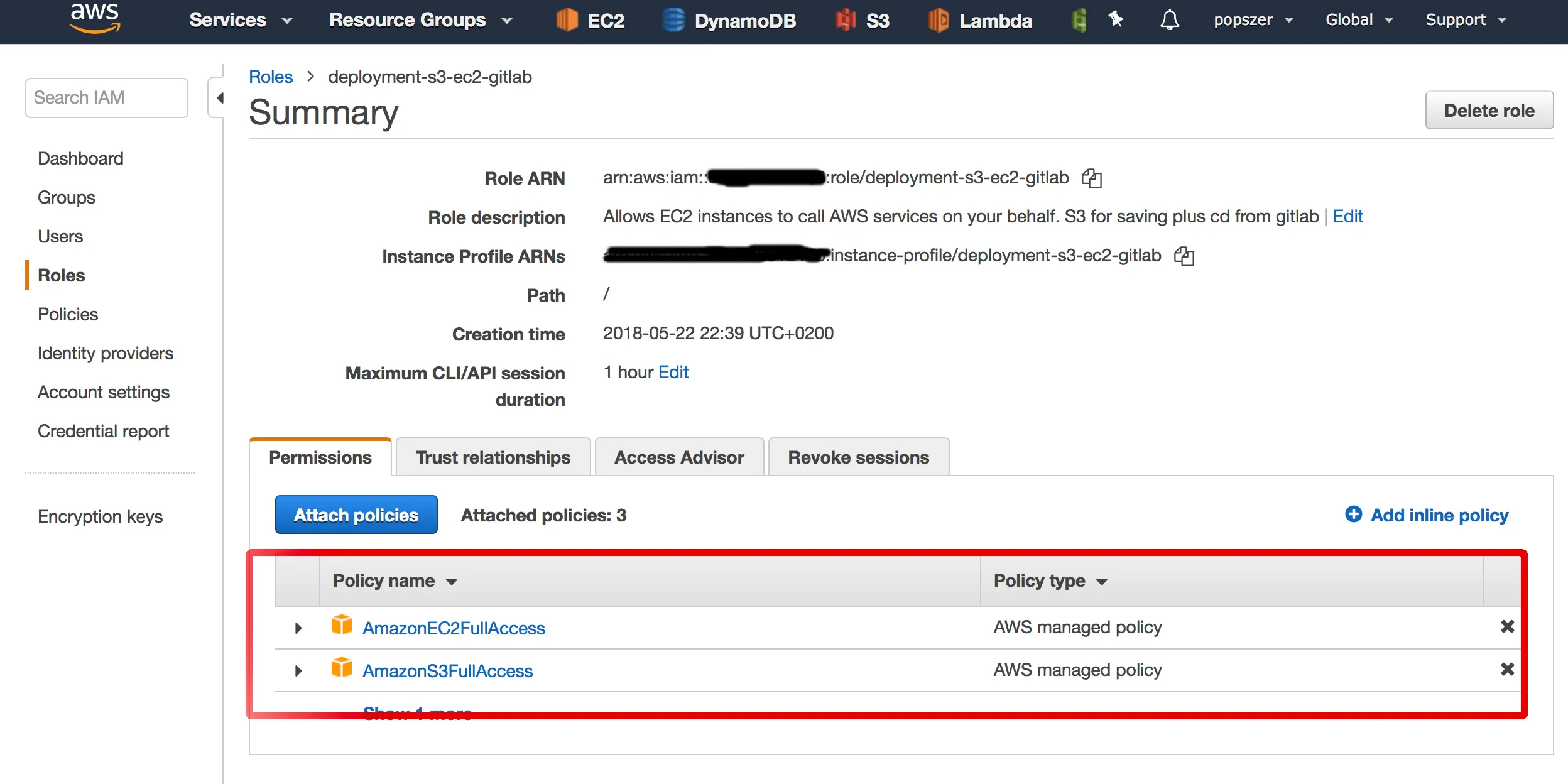The height and width of the screenshot is (784, 1568).
Task: Open the Lambda console shortcut
Action: click(x=977, y=20)
